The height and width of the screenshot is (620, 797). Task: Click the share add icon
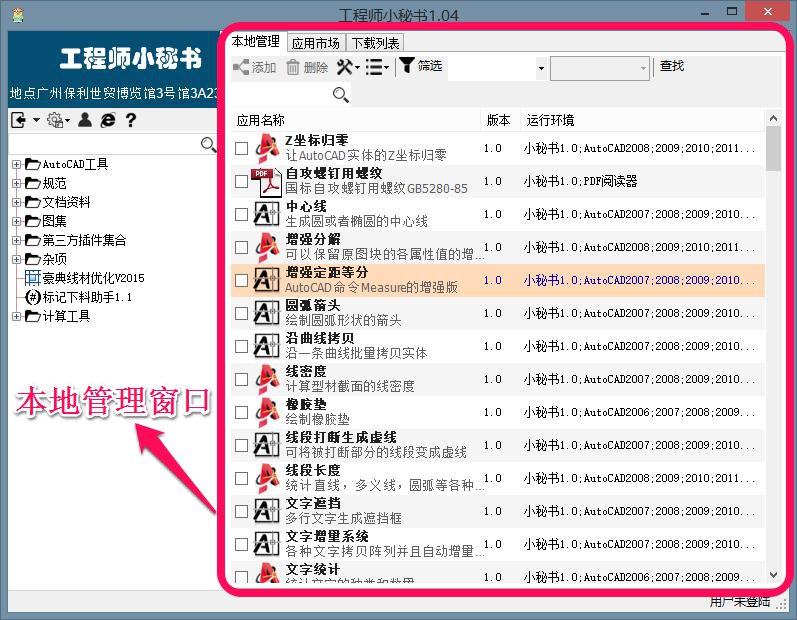tap(240, 67)
